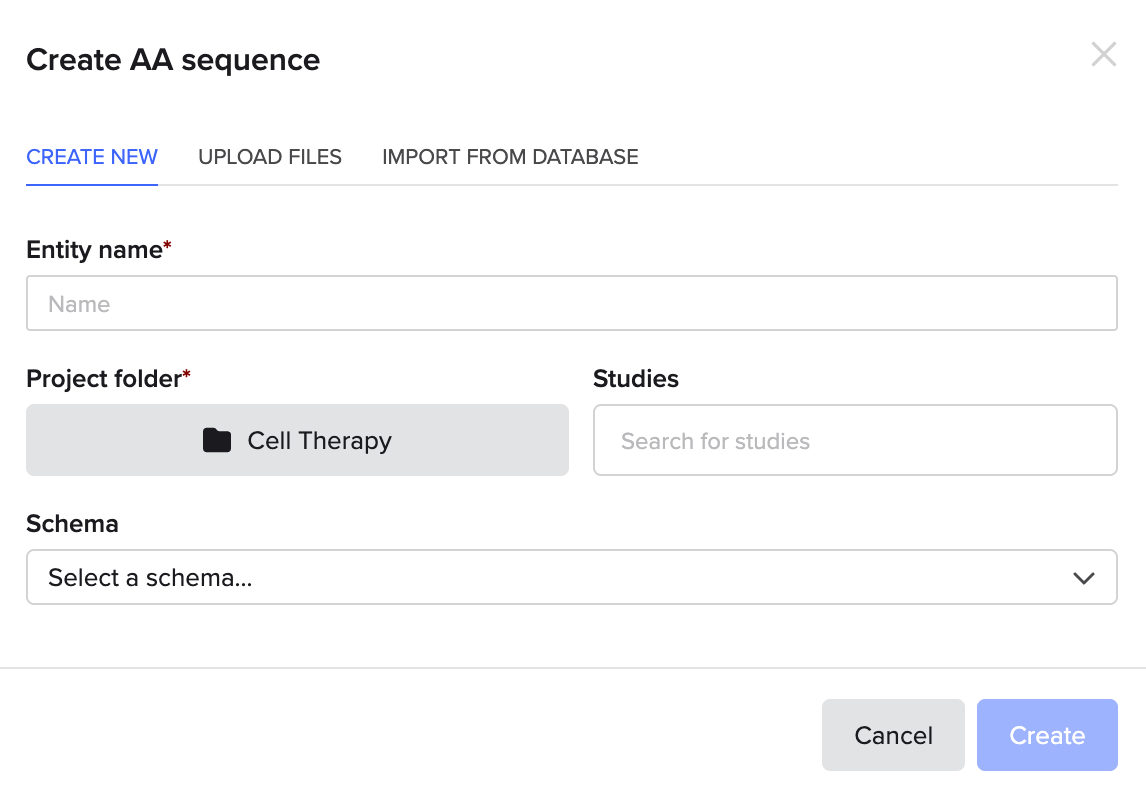Click the Schema label text
The image size is (1146, 796).
click(72, 524)
